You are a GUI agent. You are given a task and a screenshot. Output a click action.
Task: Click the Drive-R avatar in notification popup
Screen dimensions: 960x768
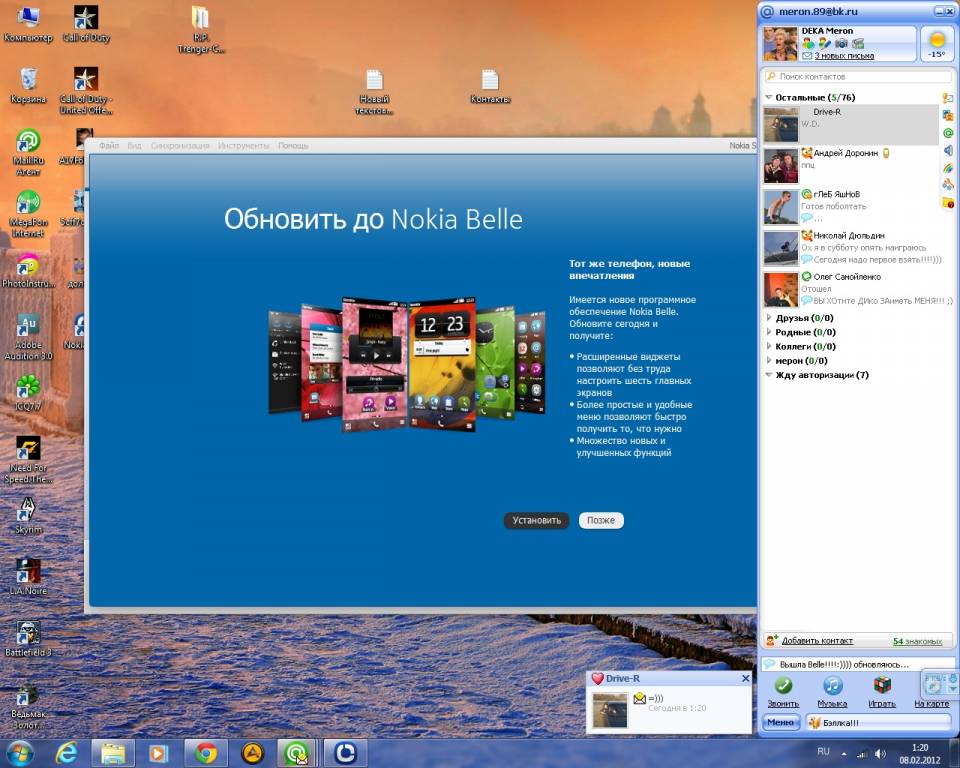(x=610, y=710)
